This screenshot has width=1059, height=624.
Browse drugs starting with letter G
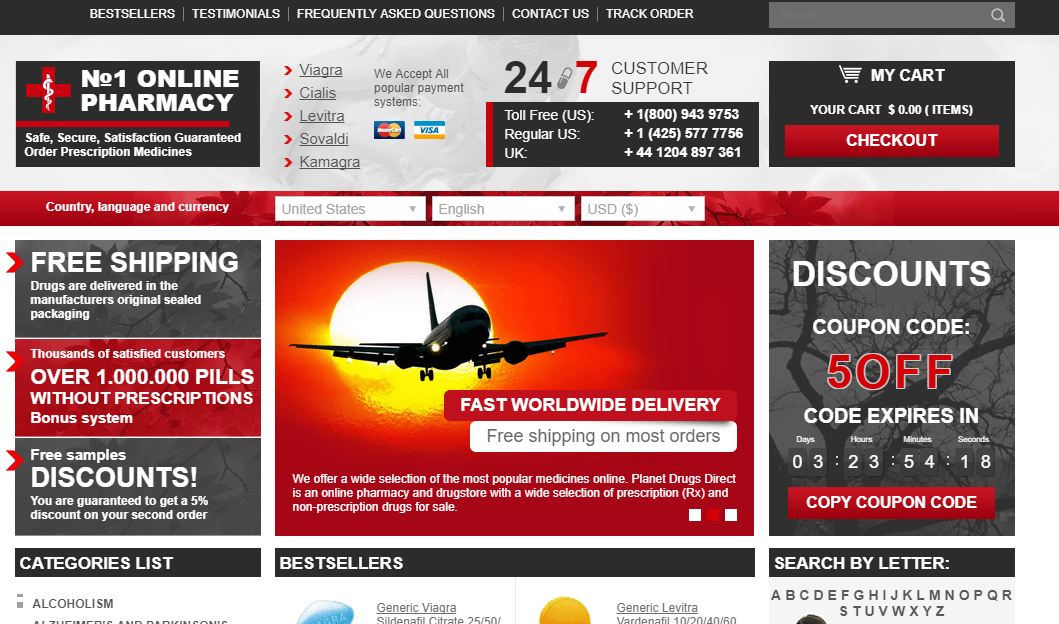[858, 596]
